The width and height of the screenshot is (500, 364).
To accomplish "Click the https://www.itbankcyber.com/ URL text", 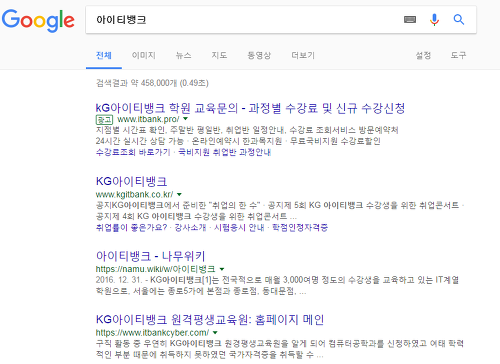I will (x=152, y=333).
